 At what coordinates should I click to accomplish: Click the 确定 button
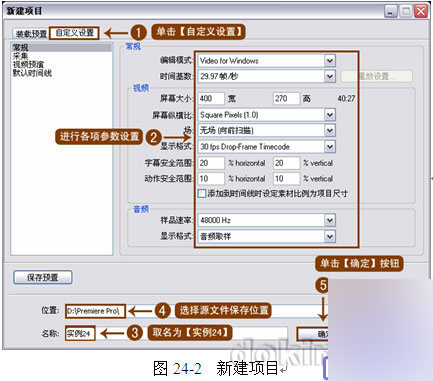click(x=313, y=334)
